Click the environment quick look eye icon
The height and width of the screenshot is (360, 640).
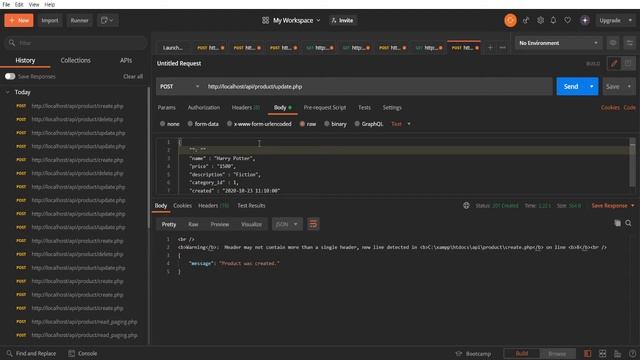[613, 43]
